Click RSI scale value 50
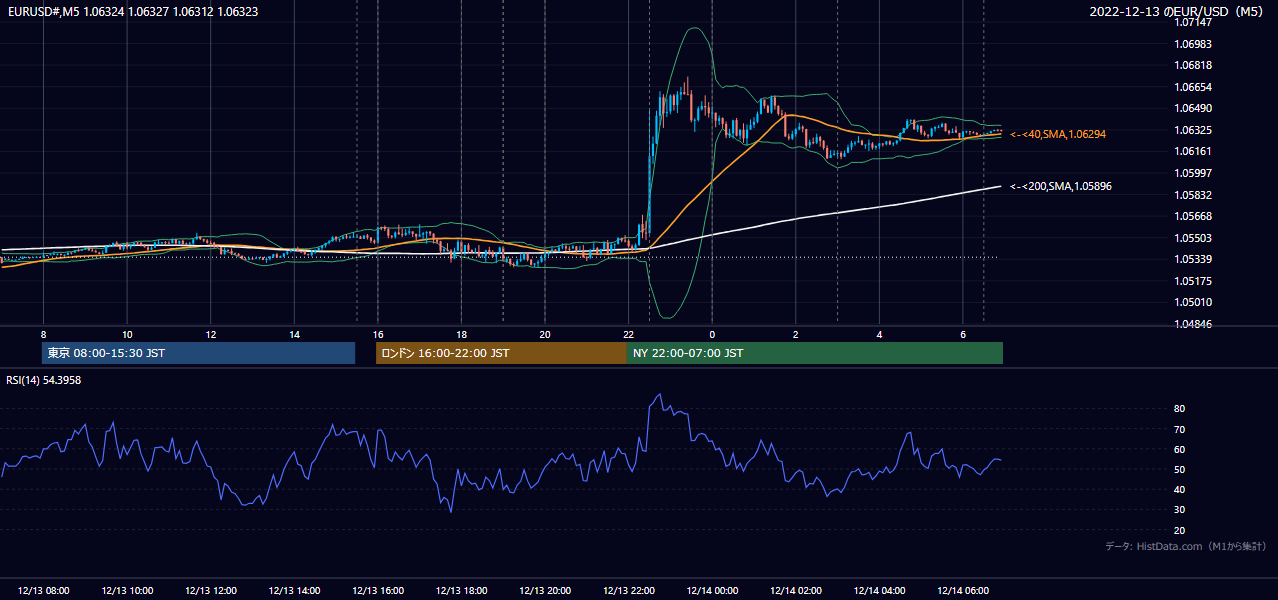The image size is (1278, 600). 1180,469
